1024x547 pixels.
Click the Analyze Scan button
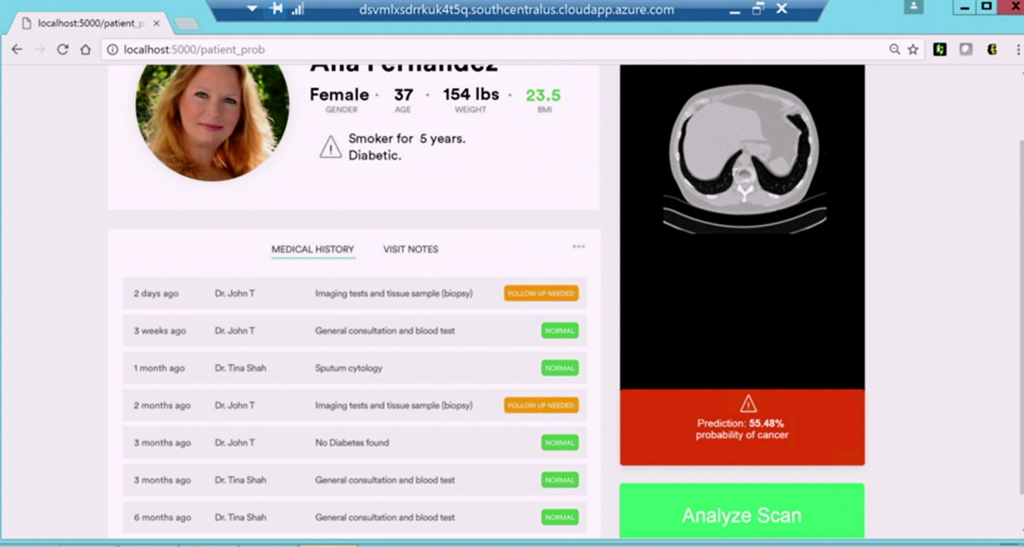(x=742, y=511)
